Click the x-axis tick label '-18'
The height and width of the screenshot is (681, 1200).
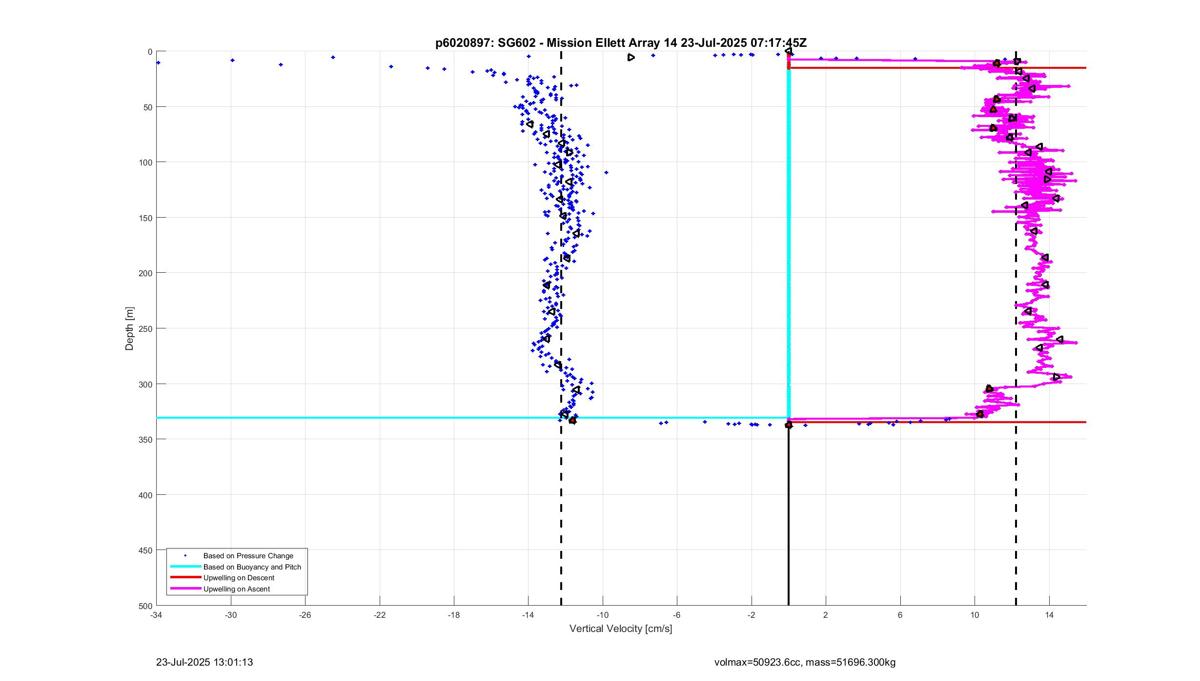pyautogui.click(x=454, y=615)
